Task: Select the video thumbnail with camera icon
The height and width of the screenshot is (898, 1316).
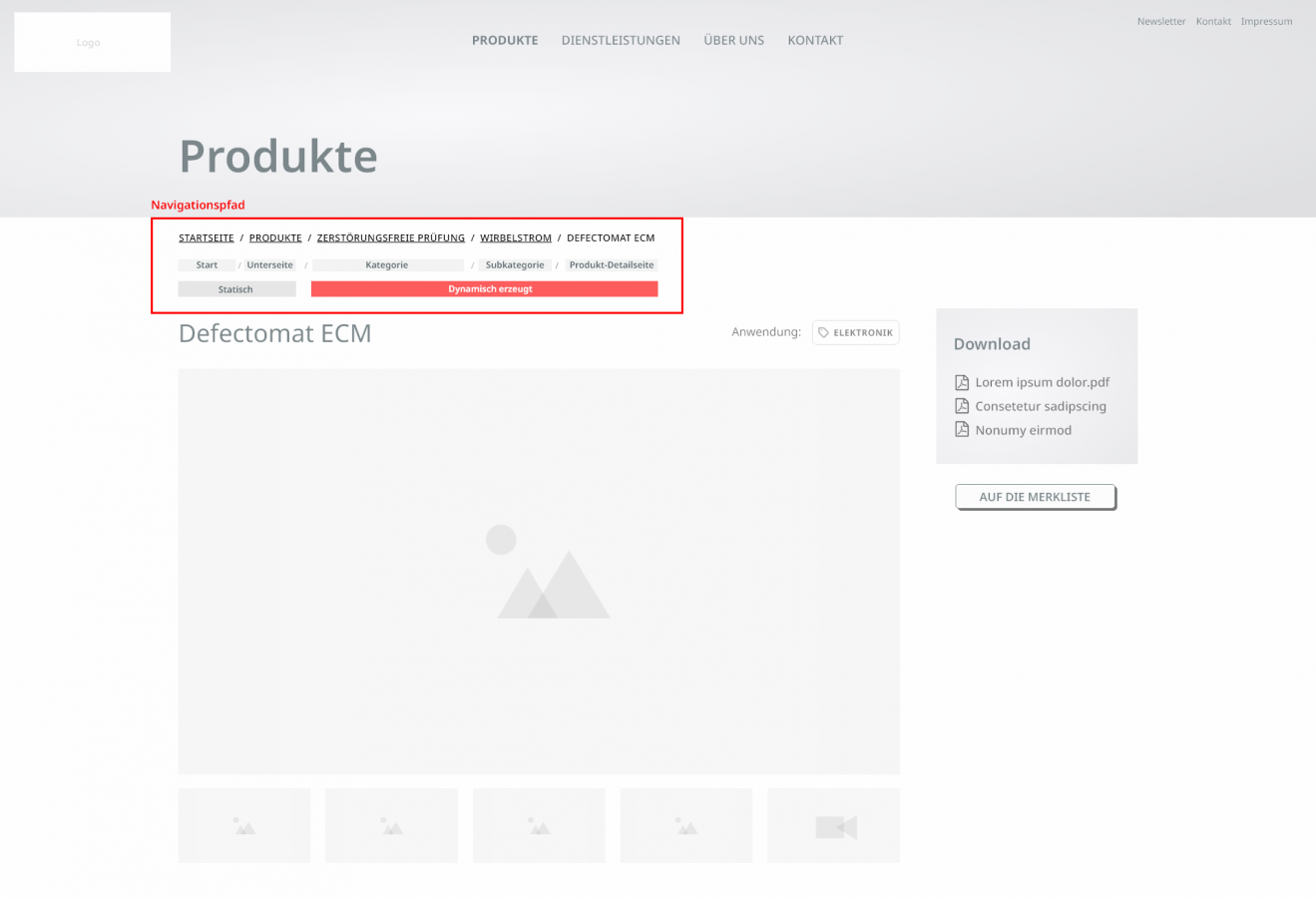Action: click(x=833, y=826)
